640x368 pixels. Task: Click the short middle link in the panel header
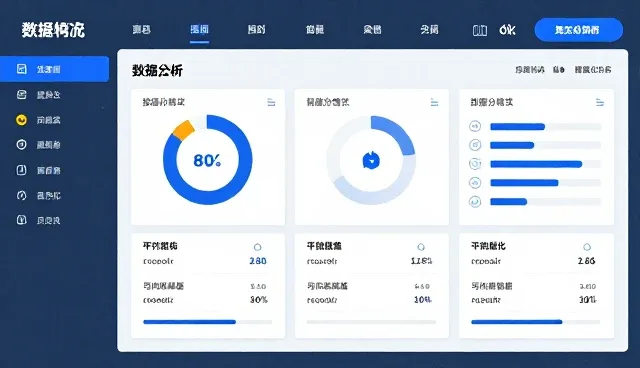pyautogui.click(x=559, y=70)
